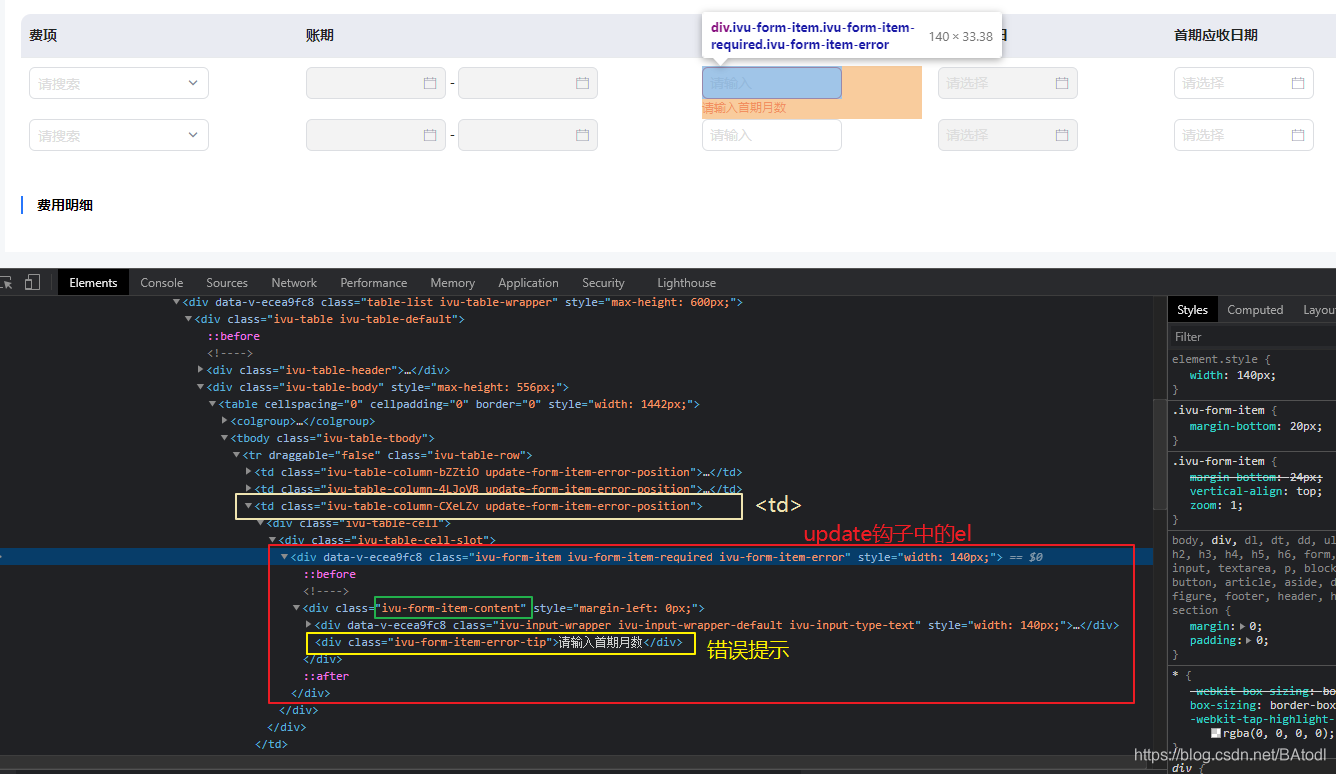
Task: Click the 请输入首期月数 error message under the input
Action: coord(744,108)
